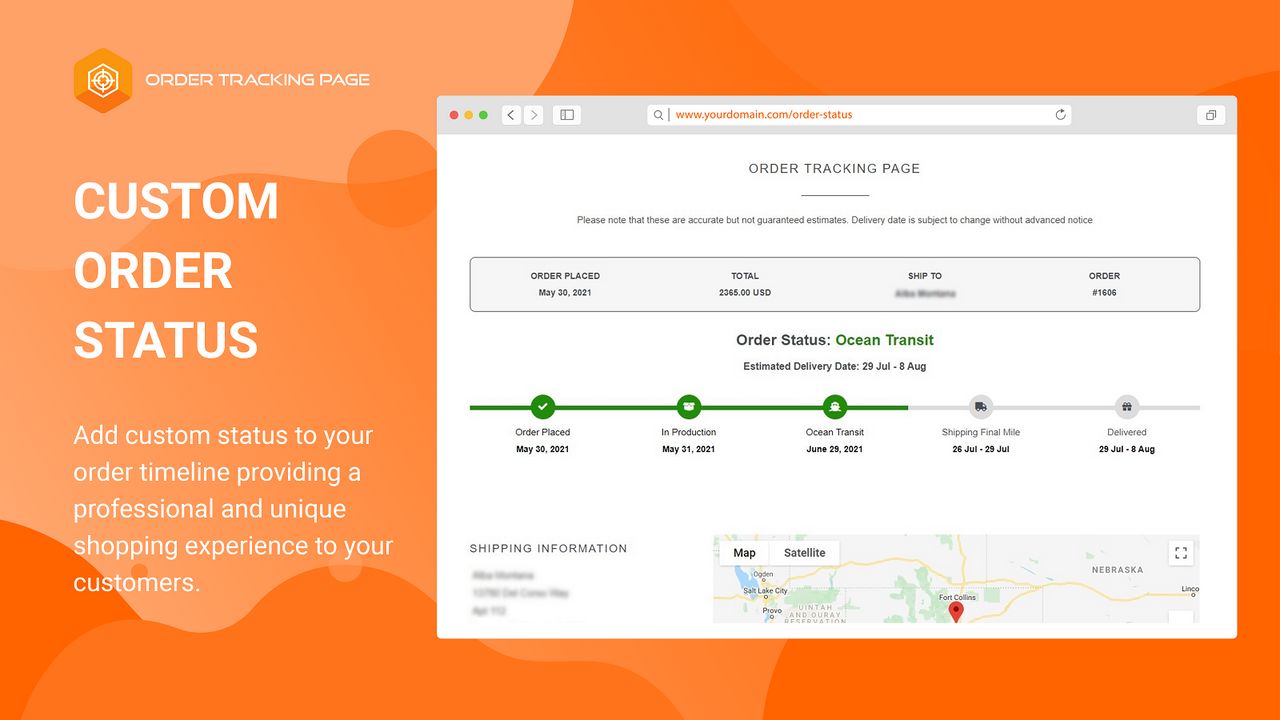The width and height of the screenshot is (1280, 720).
Task: Click the ORDER TRACKING PAGE heading
Action: point(835,169)
